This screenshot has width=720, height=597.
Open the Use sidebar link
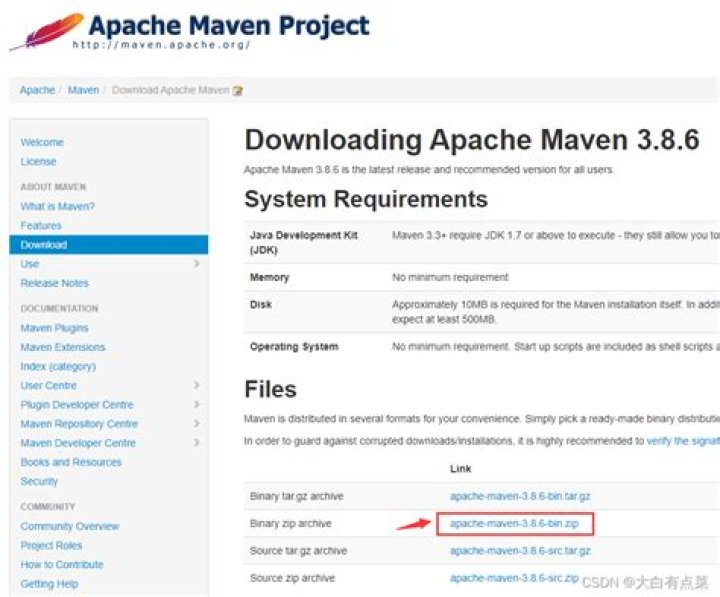(29, 264)
